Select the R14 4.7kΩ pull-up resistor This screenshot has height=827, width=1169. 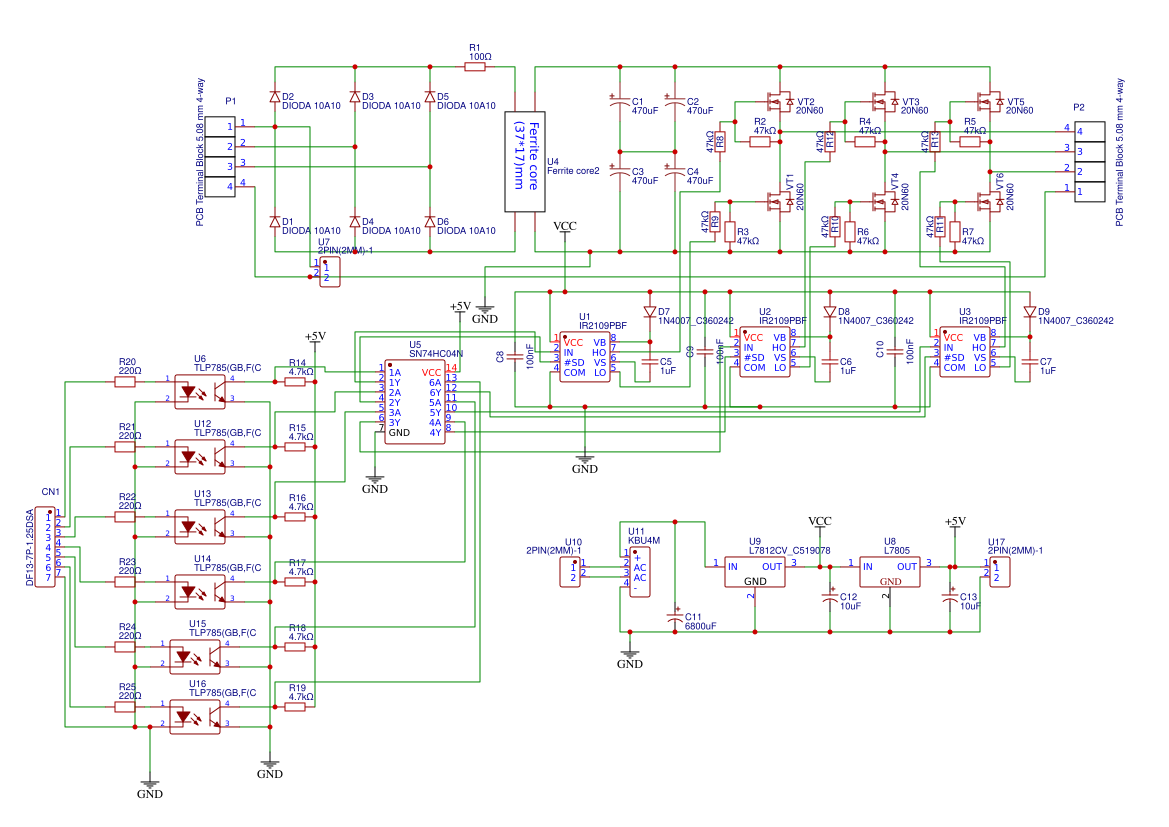click(x=295, y=379)
